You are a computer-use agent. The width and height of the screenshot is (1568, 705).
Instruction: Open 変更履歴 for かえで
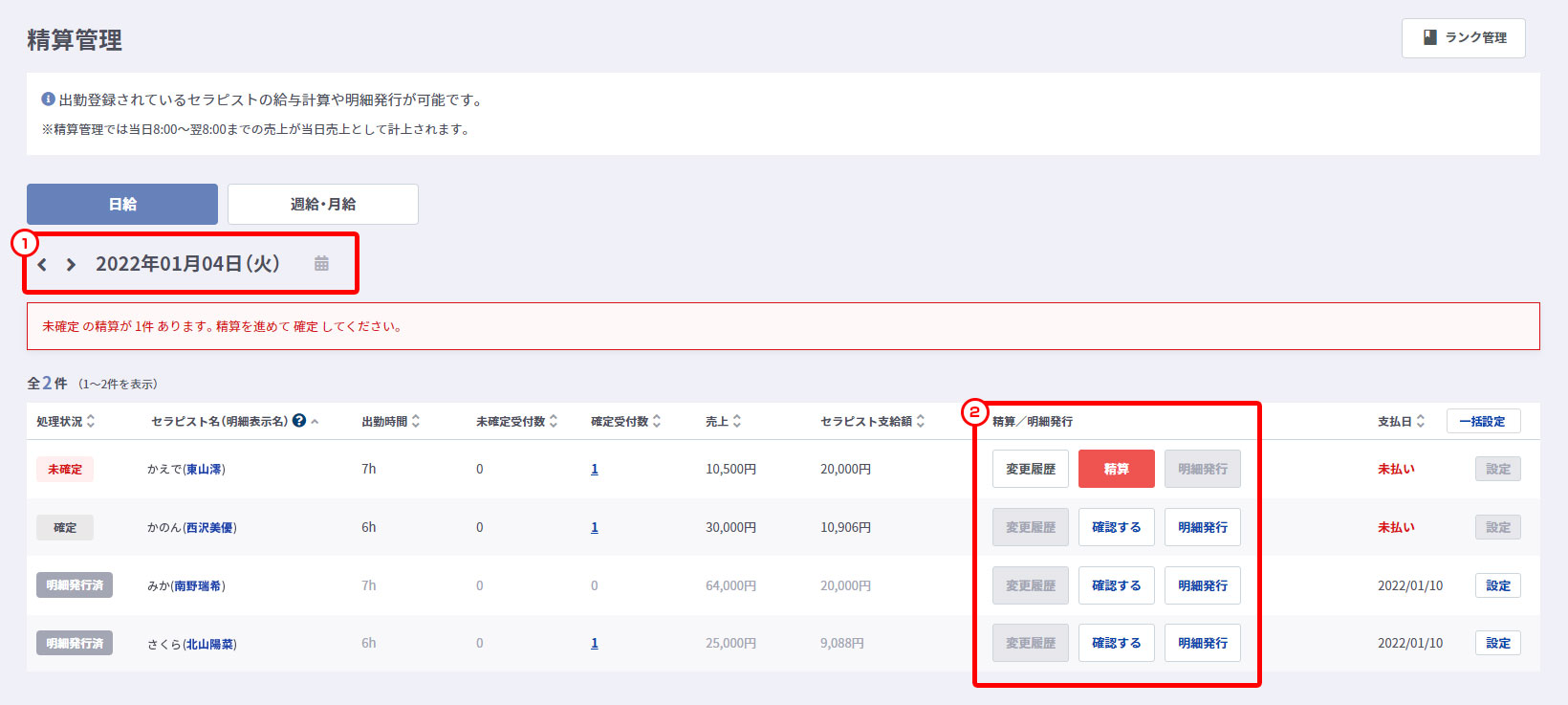1030,469
